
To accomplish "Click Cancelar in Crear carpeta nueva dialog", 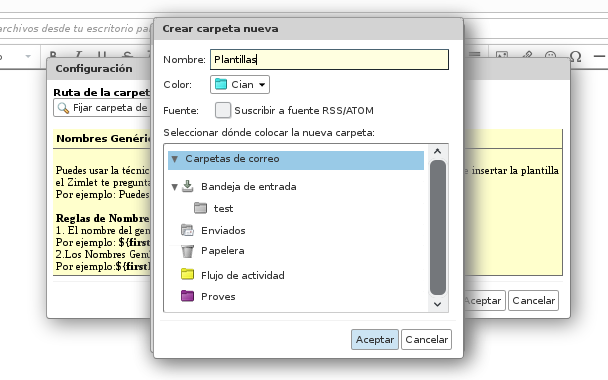I will [x=427, y=339].
